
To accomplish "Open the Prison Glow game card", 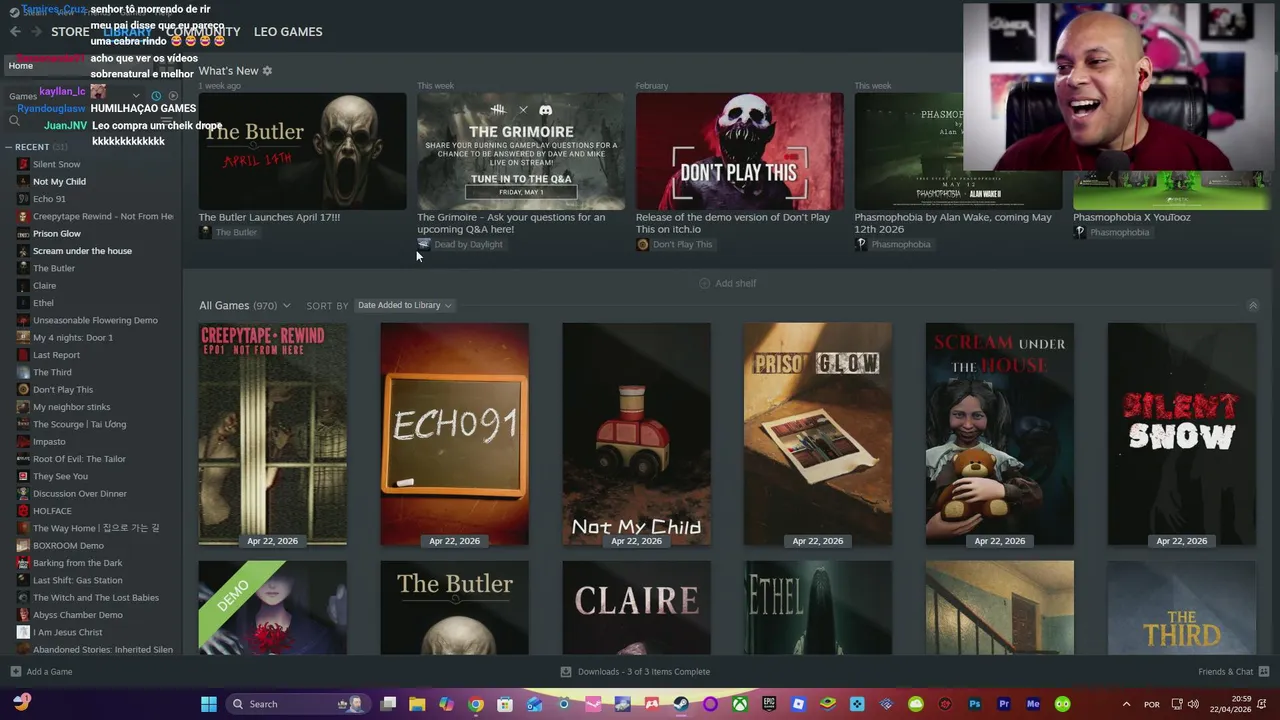I will tap(818, 434).
